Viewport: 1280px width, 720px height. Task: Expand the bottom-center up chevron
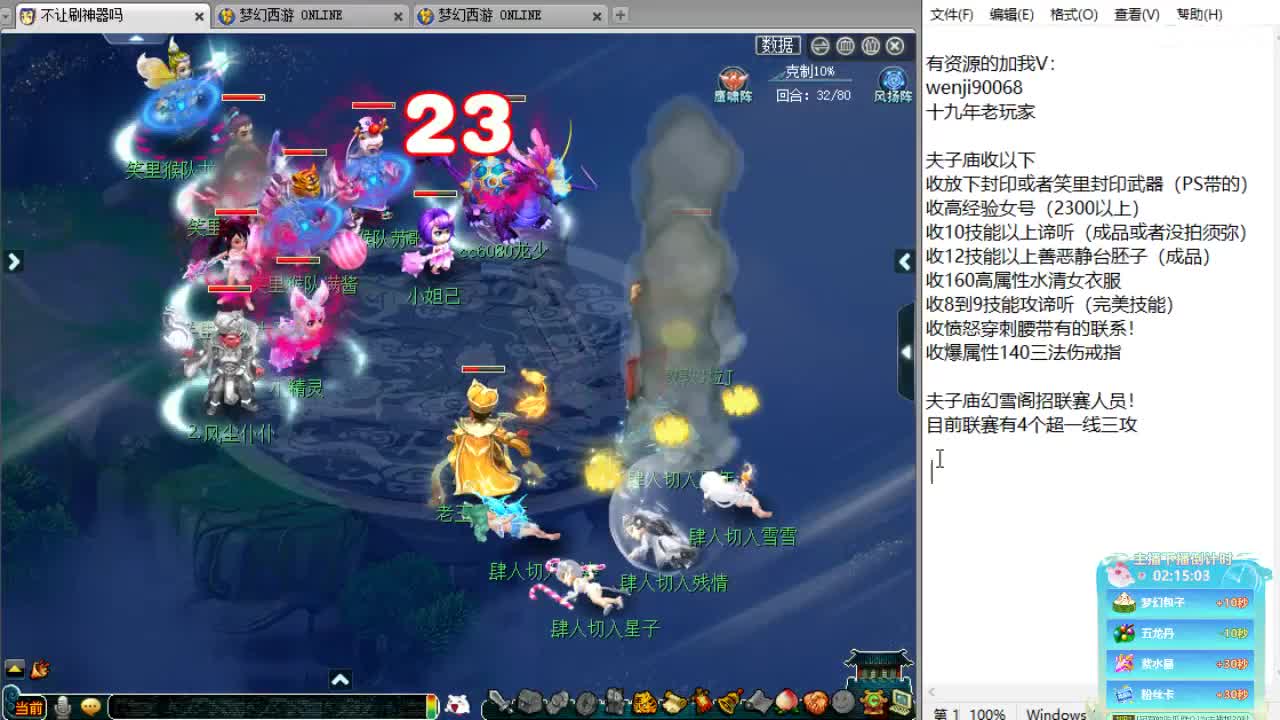coord(340,680)
